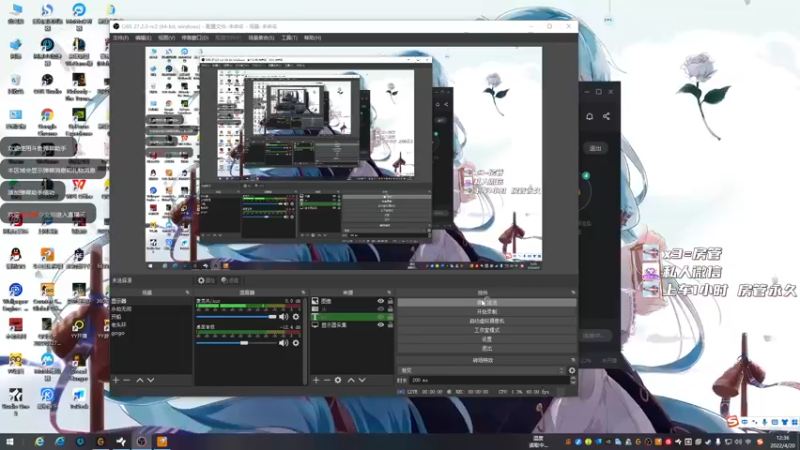Viewport: 800px width, 450px height.
Task: Open desktop audio settings gear
Action: (295, 343)
